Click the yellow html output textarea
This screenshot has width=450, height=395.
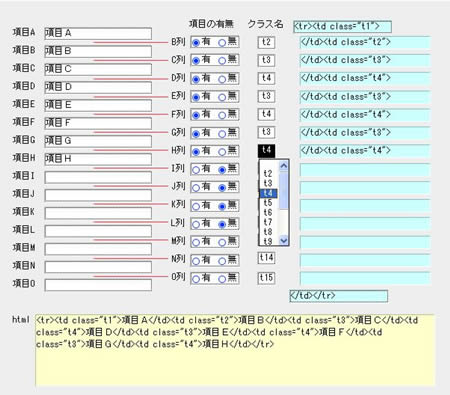pos(235,350)
